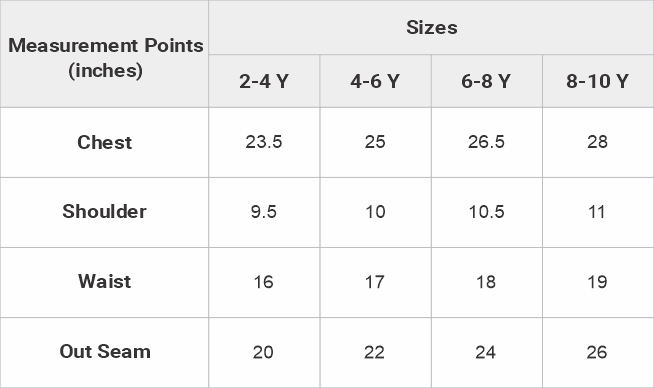Click the Sizes header cell

pyautogui.click(x=431, y=28)
